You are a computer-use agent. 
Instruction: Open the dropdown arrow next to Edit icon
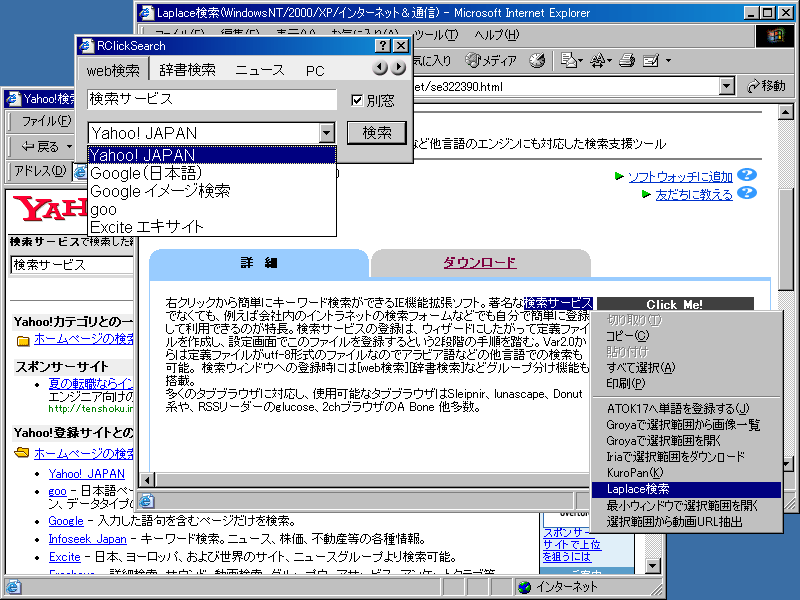pos(668,61)
